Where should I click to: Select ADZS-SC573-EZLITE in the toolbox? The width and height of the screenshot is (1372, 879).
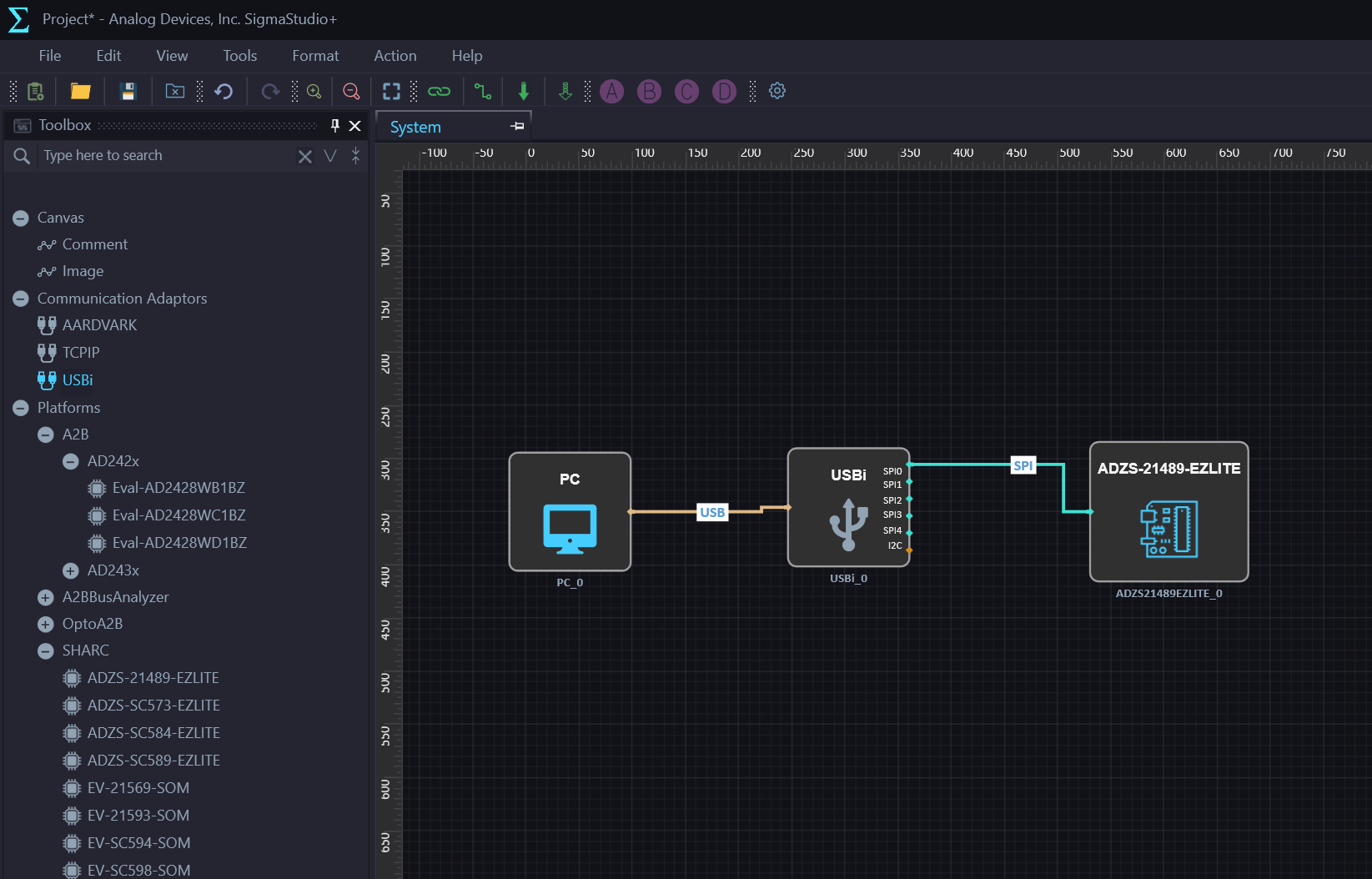(x=141, y=706)
